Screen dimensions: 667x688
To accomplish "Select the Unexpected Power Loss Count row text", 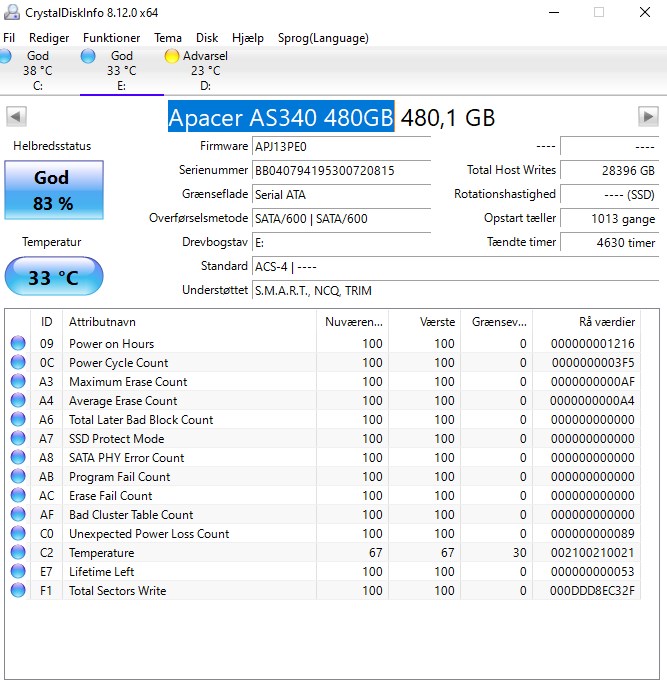I will coord(149,534).
